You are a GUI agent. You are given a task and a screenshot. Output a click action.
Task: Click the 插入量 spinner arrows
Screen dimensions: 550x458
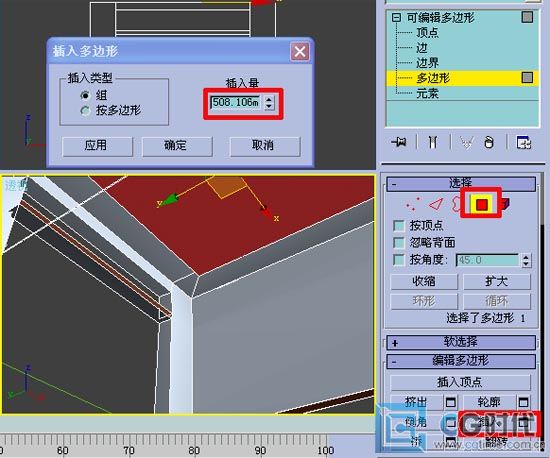tap(269, 102)
